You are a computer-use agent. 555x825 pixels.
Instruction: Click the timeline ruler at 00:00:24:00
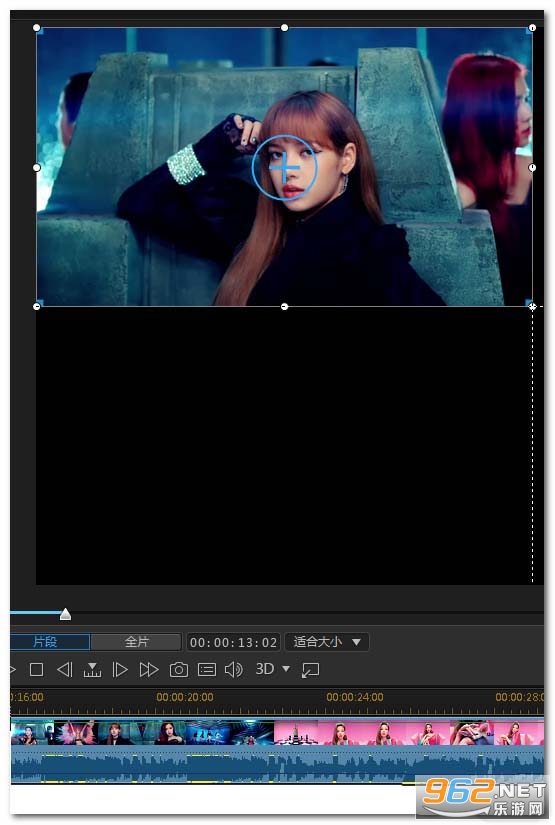tap(355, 697)
